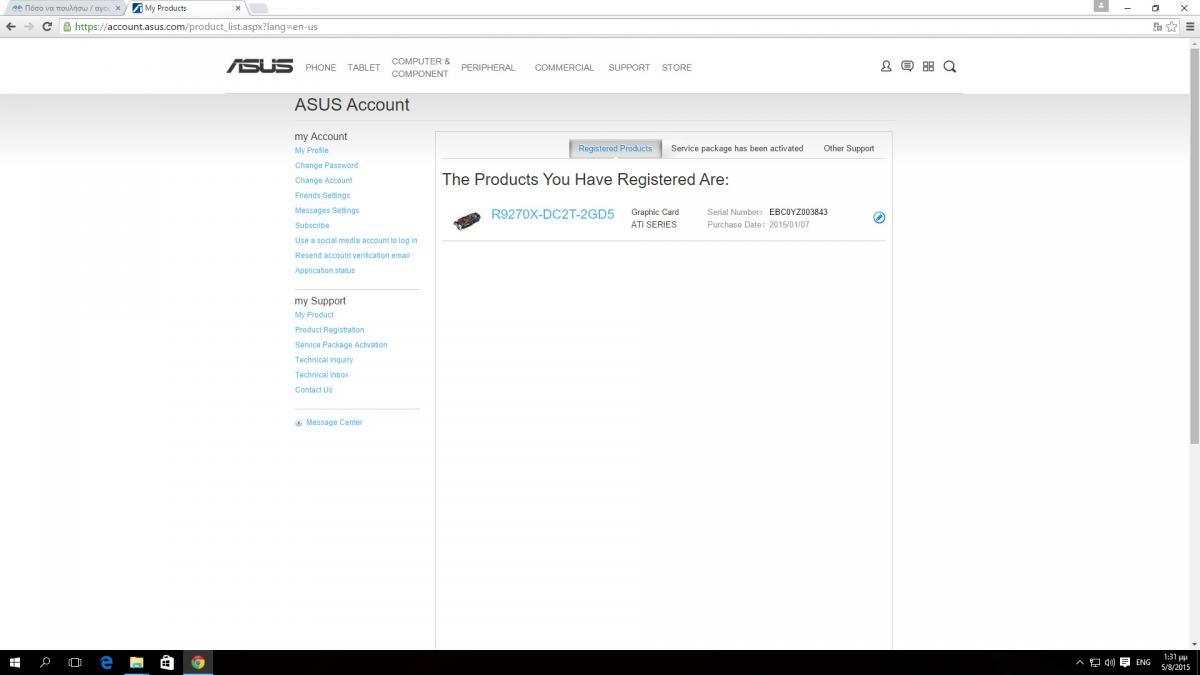Open the COMPUTER & COMPONENT menu
Screen dimensions: 1200x675
pyautogui.click(x=420, y=68)
